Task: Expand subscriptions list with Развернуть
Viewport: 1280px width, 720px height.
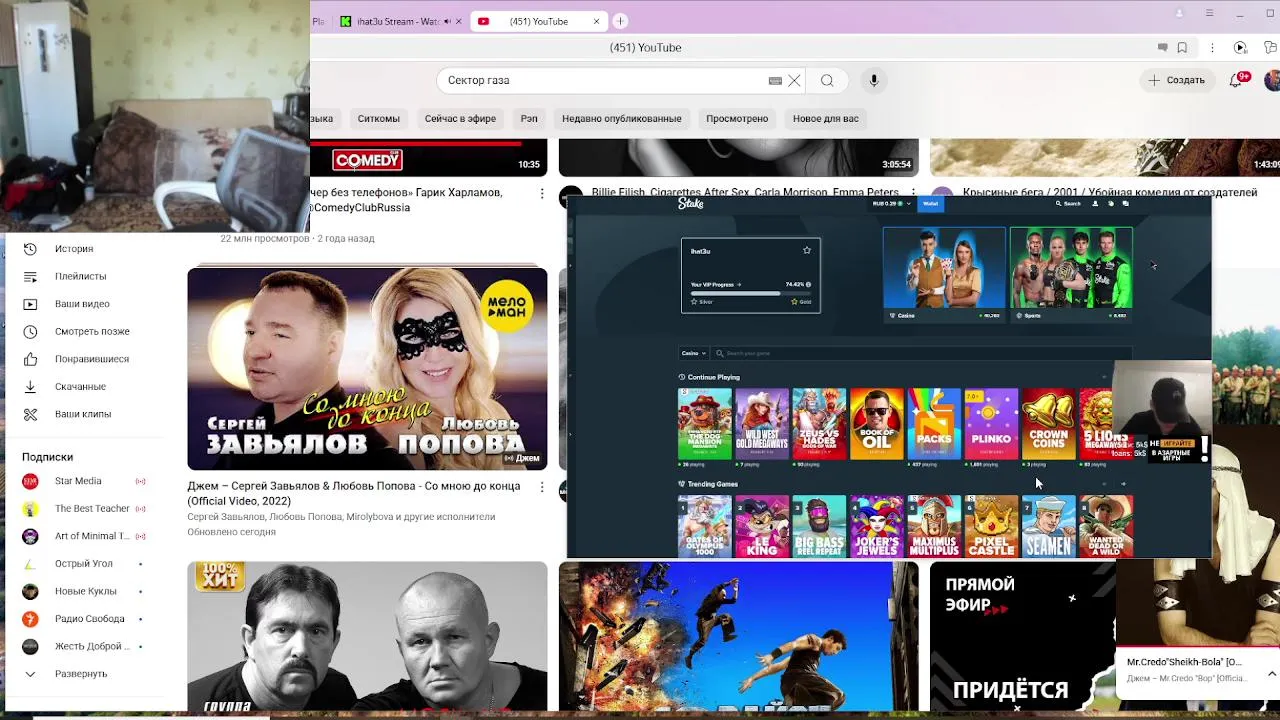Action: point(81,674)
